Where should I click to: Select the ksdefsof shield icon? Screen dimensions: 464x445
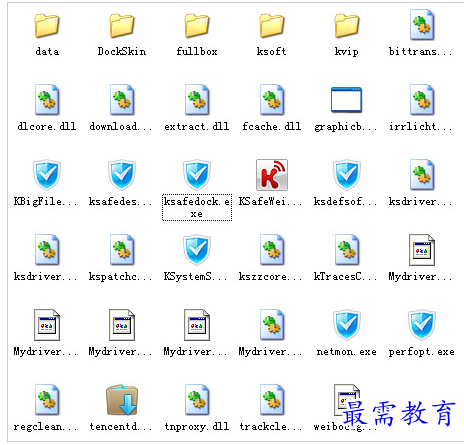[347, 175]
